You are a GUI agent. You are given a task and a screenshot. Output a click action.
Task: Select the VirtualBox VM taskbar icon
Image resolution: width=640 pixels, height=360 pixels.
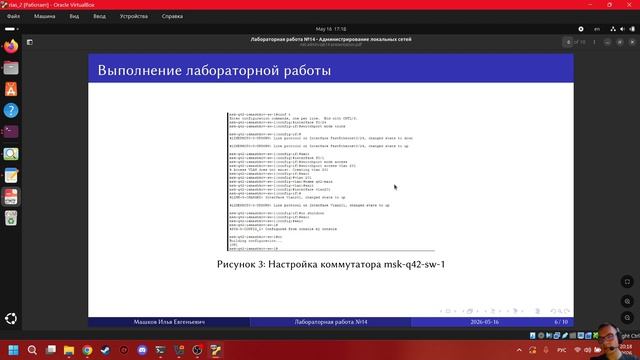[216, 350]
